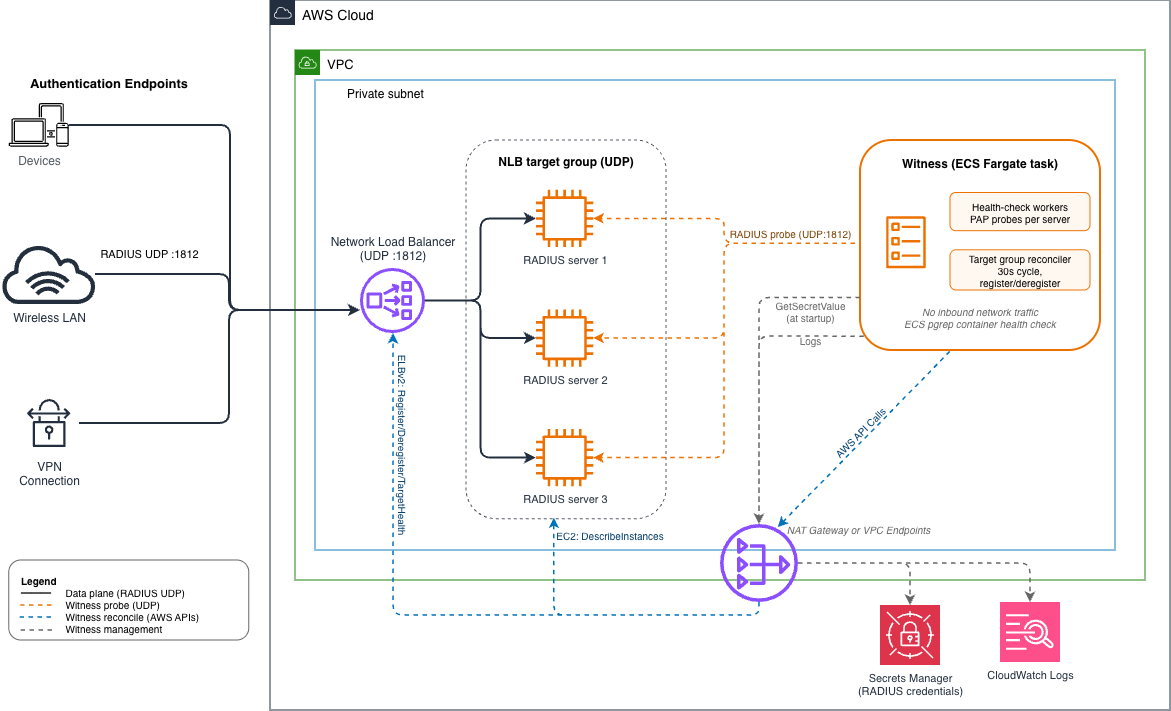Screen dimensions: 1171x711
Task: Click the VPN Connection caption
Action: 49,474
